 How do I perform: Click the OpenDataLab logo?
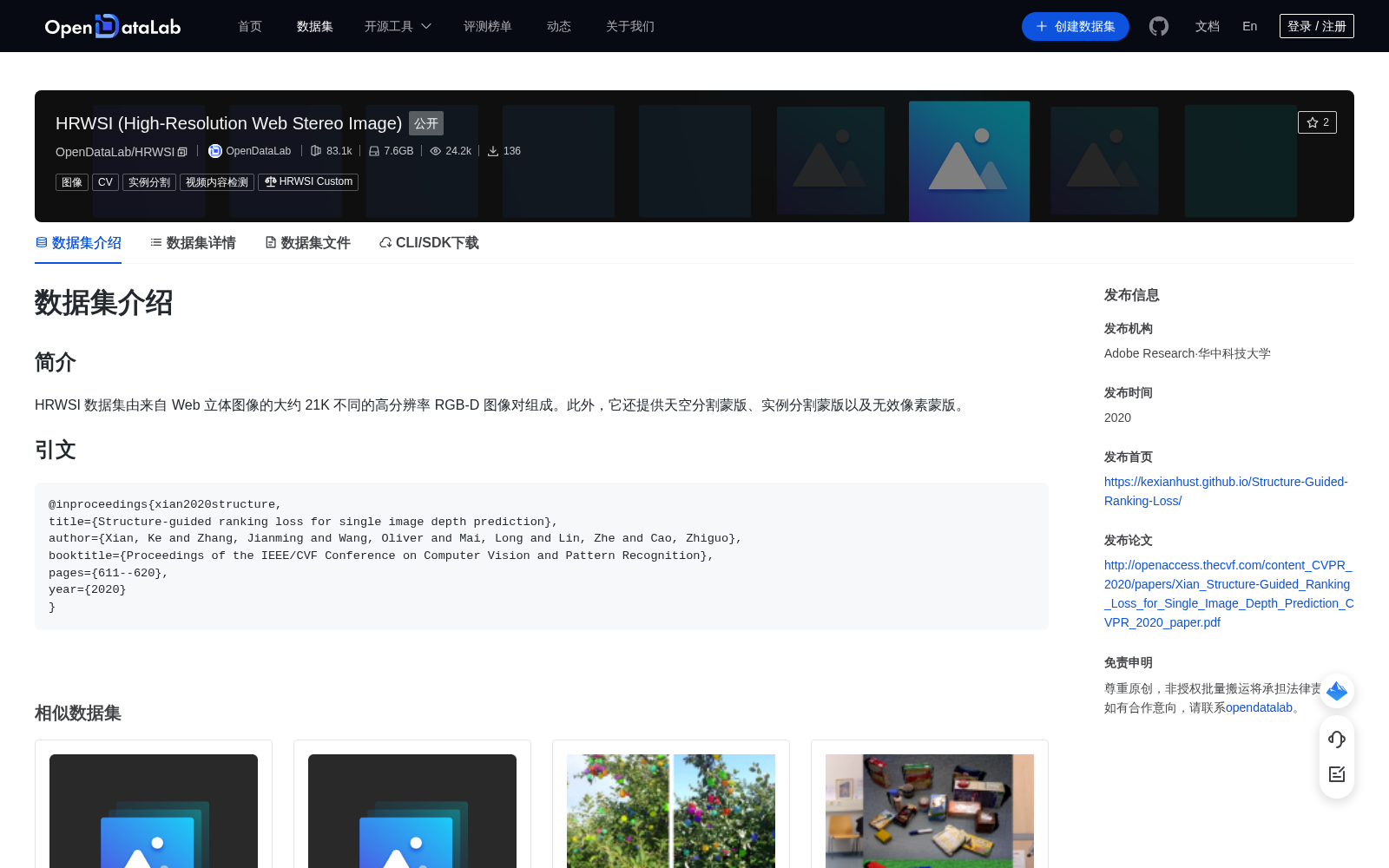[x=113, y=26]
